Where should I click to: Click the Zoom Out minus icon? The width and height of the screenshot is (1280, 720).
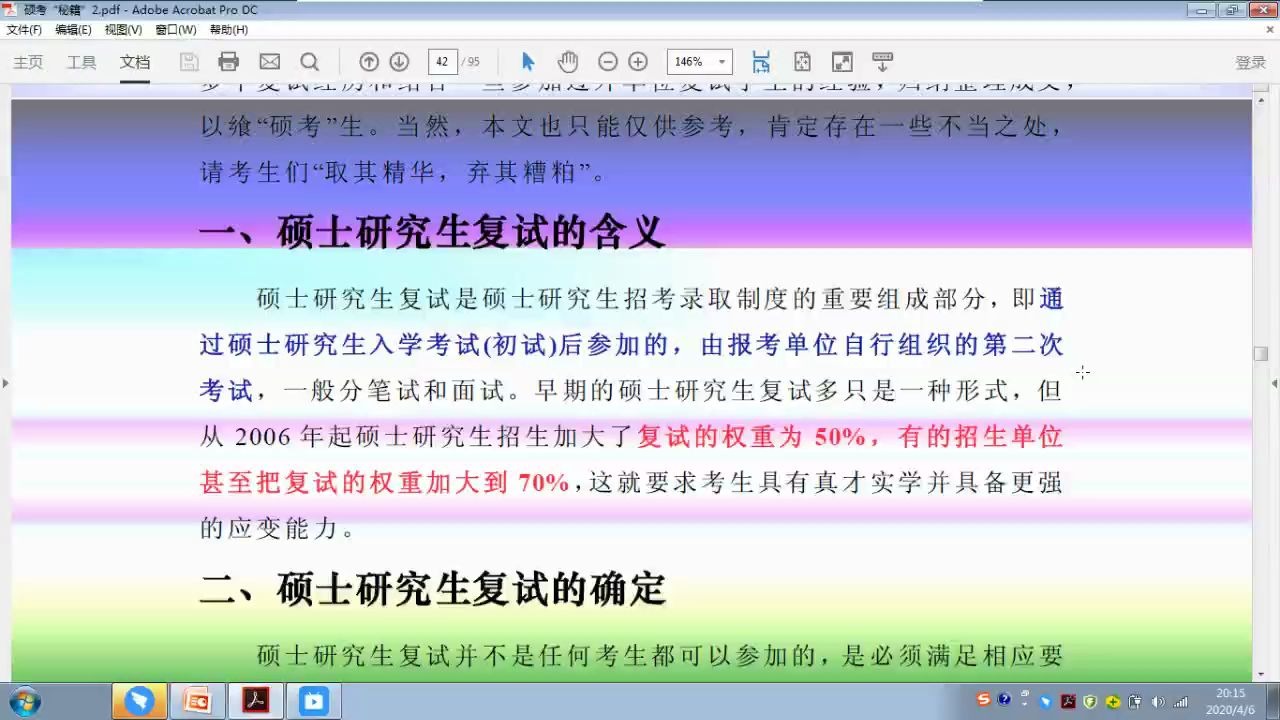tap(608, 61)
